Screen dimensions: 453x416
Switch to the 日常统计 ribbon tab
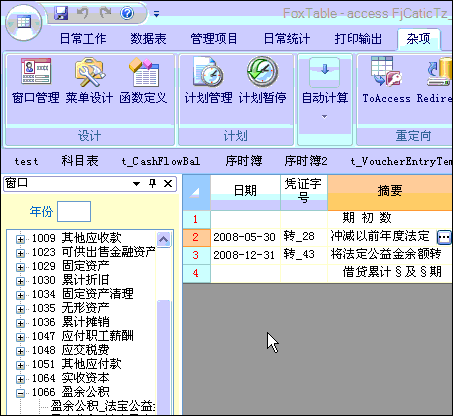click(x=287, y=39)
